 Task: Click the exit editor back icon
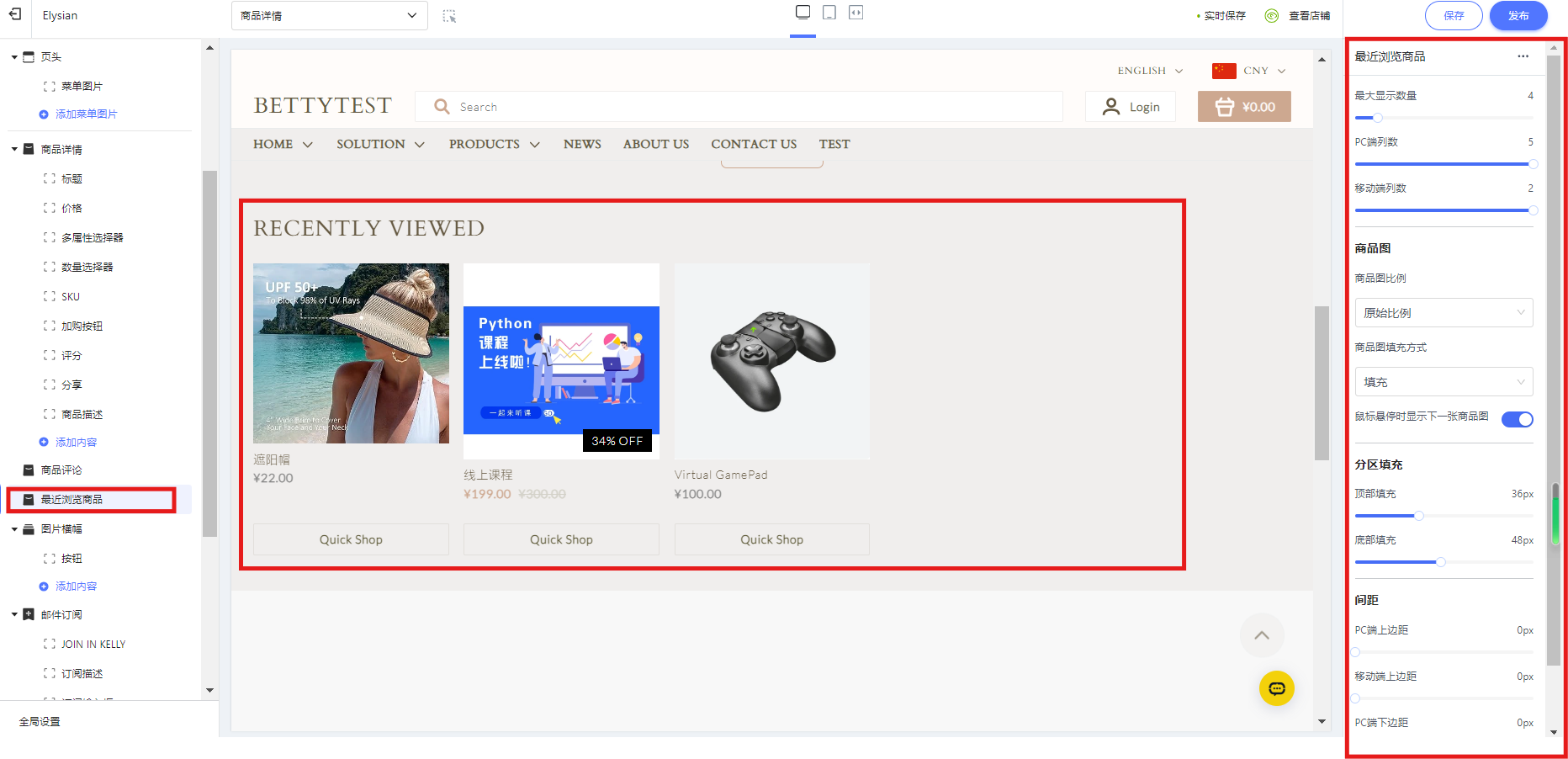[15, 14]
